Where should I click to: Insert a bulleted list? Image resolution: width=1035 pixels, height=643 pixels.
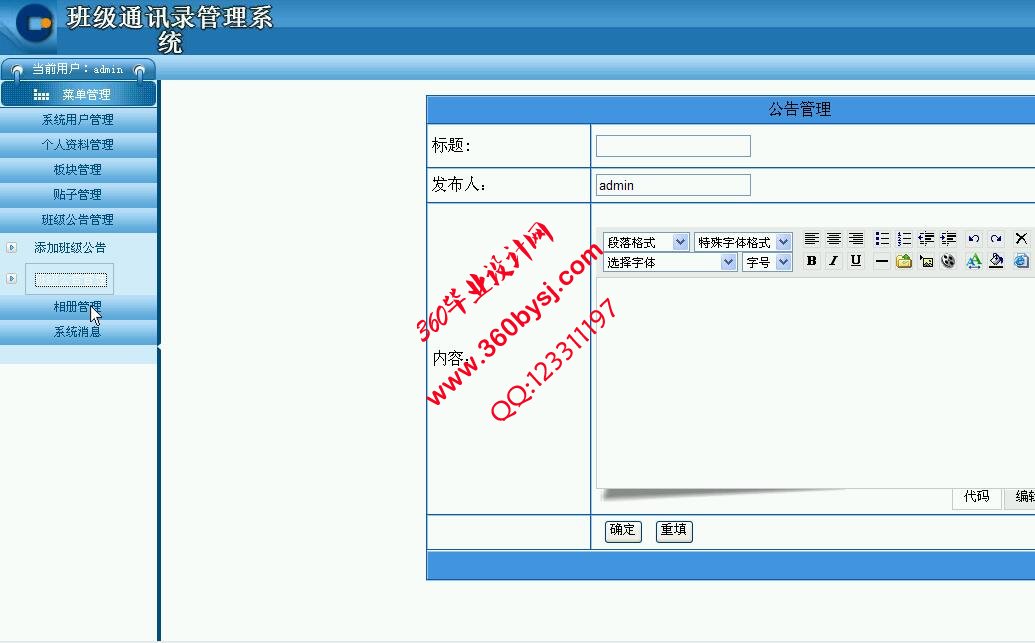click(x=882, y=239)
